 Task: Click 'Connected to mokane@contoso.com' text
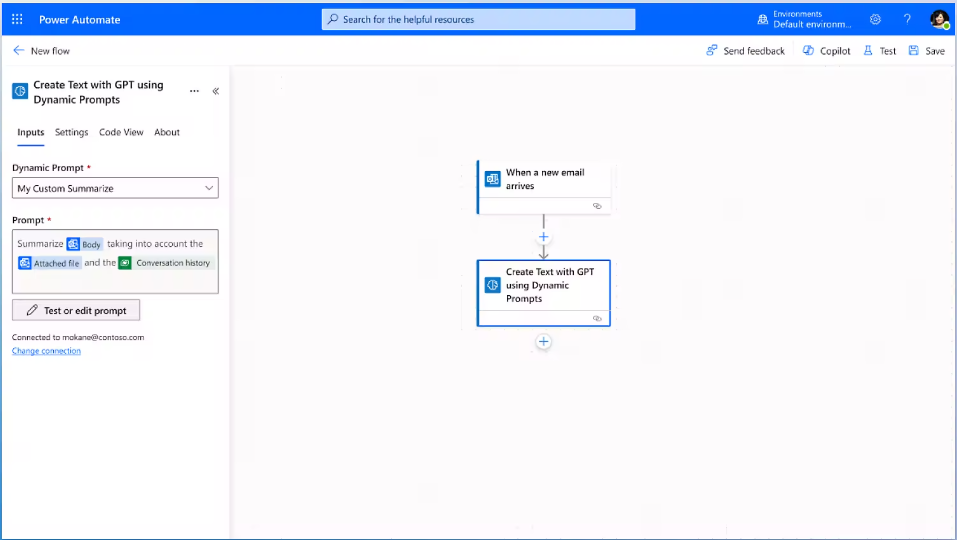tap(78, 337)
